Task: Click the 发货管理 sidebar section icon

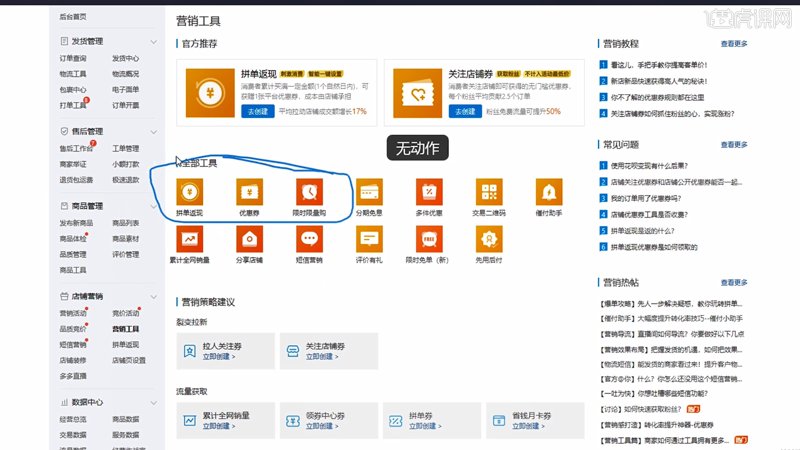Action: coord(64,41)
